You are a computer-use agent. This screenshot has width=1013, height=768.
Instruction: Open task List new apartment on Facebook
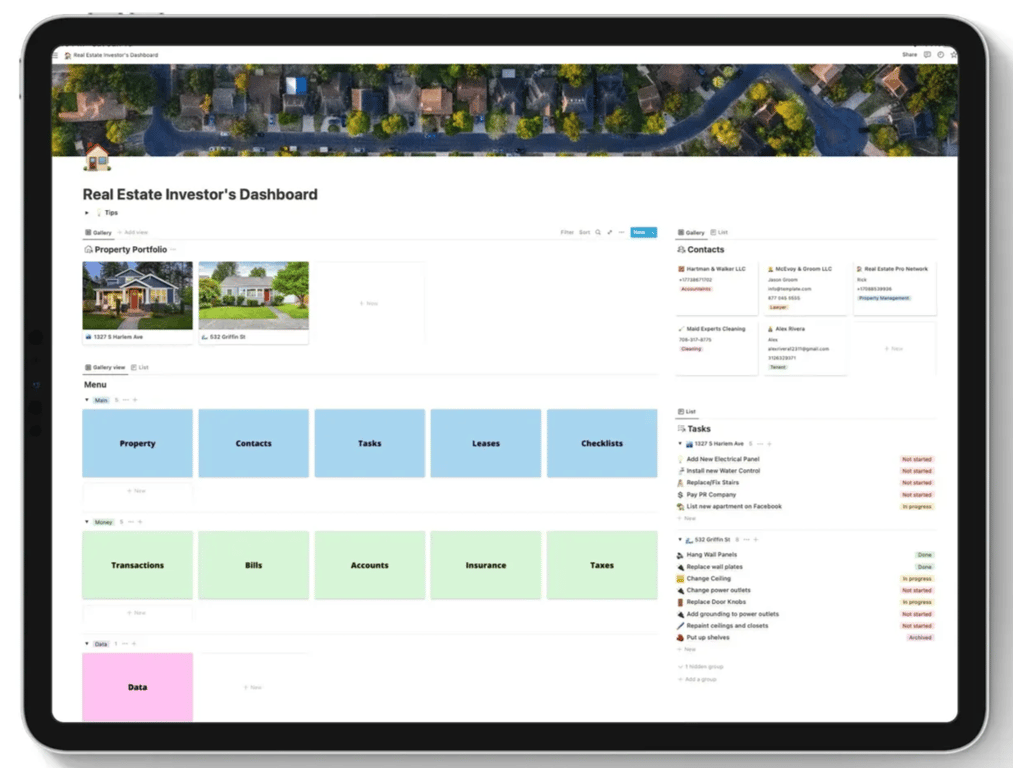tap(734, 506)
